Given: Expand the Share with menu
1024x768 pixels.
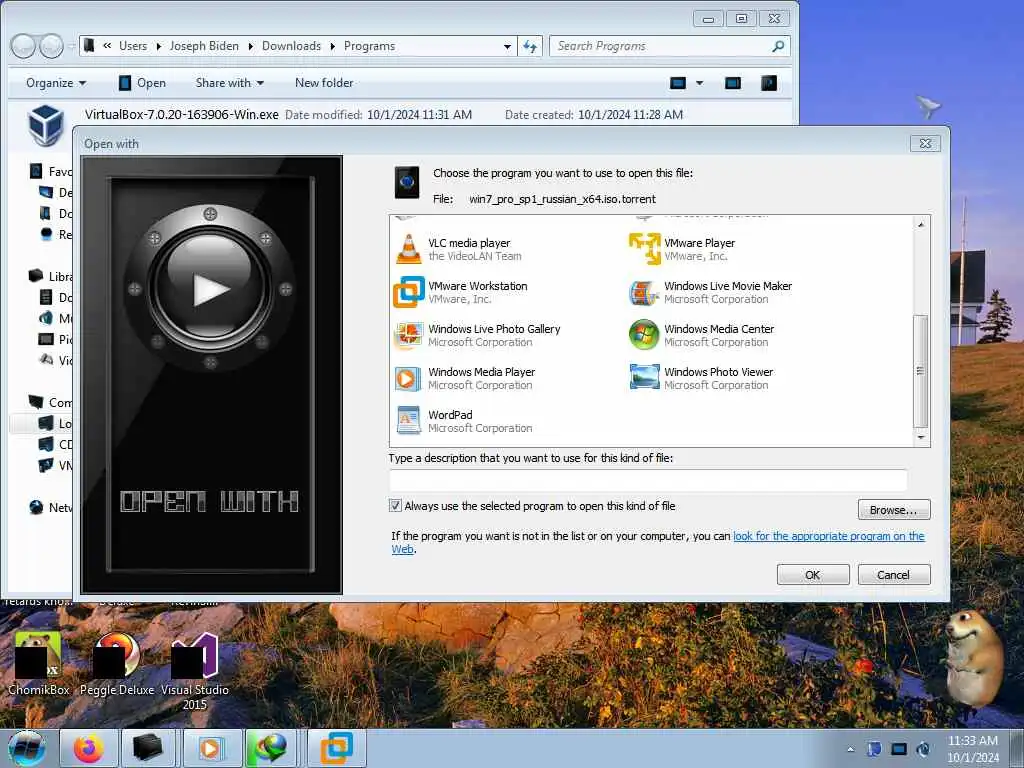Looking at the screenshot, I should pyautogui.click(x=229, y=83).
